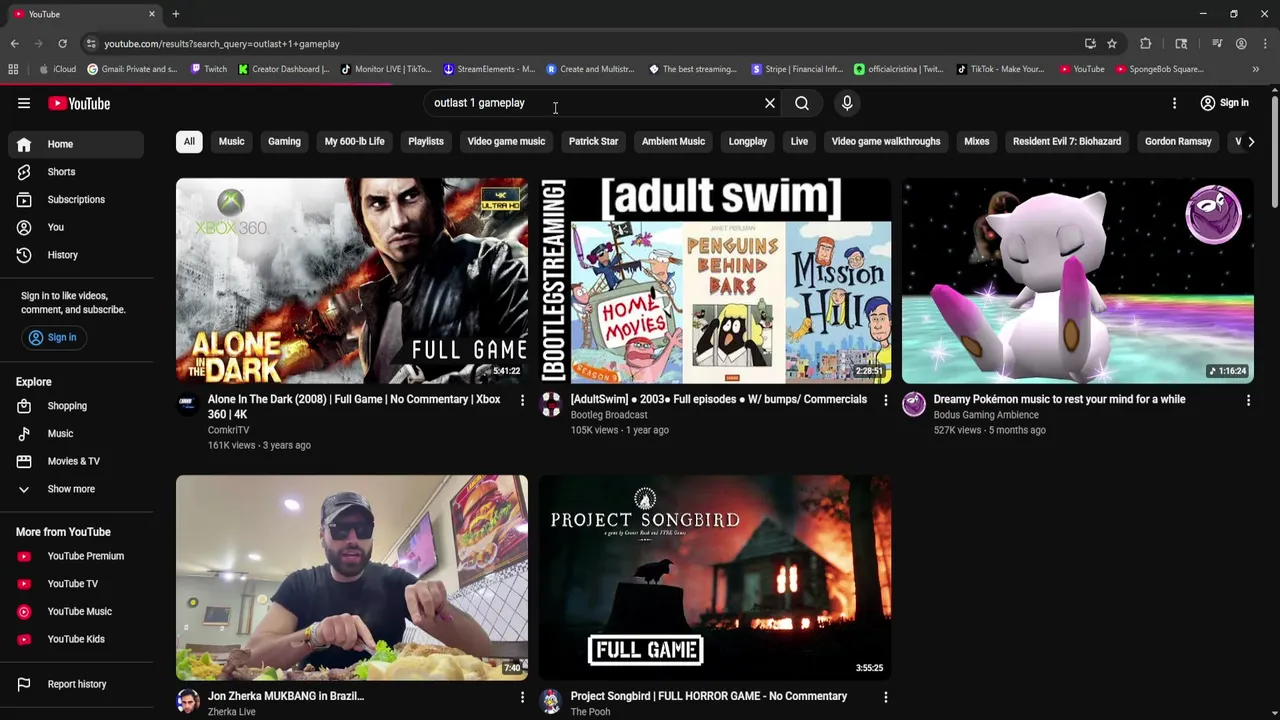The width and height of the screenshot is (1280, 720).
Task: Open the Project Songbird thumbnail
Action: coord(715,578)
